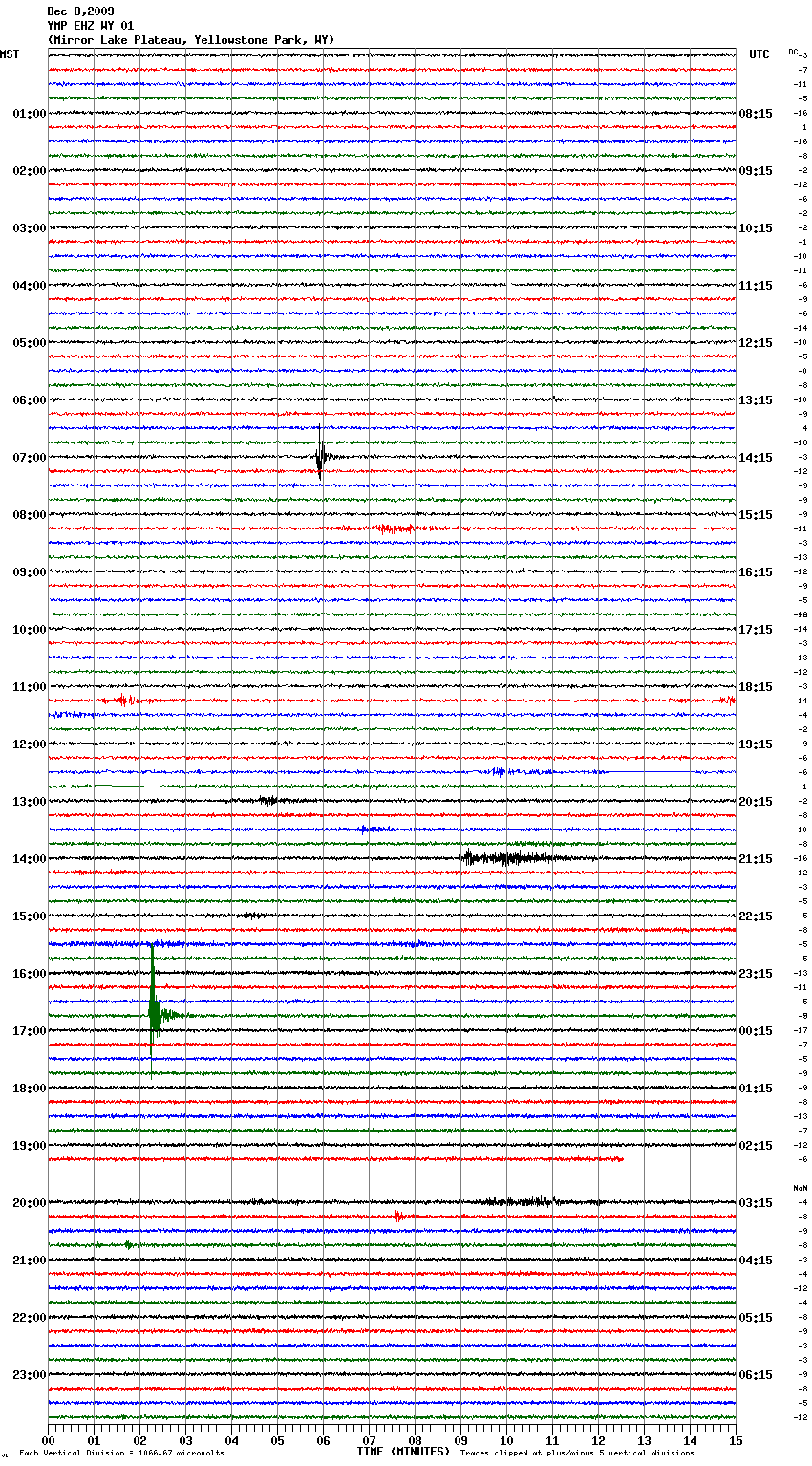The height and width of the screenshot is (1466, 812).
Task: Click the "NaN" value in the DC column
Action: pos(801,1188)
